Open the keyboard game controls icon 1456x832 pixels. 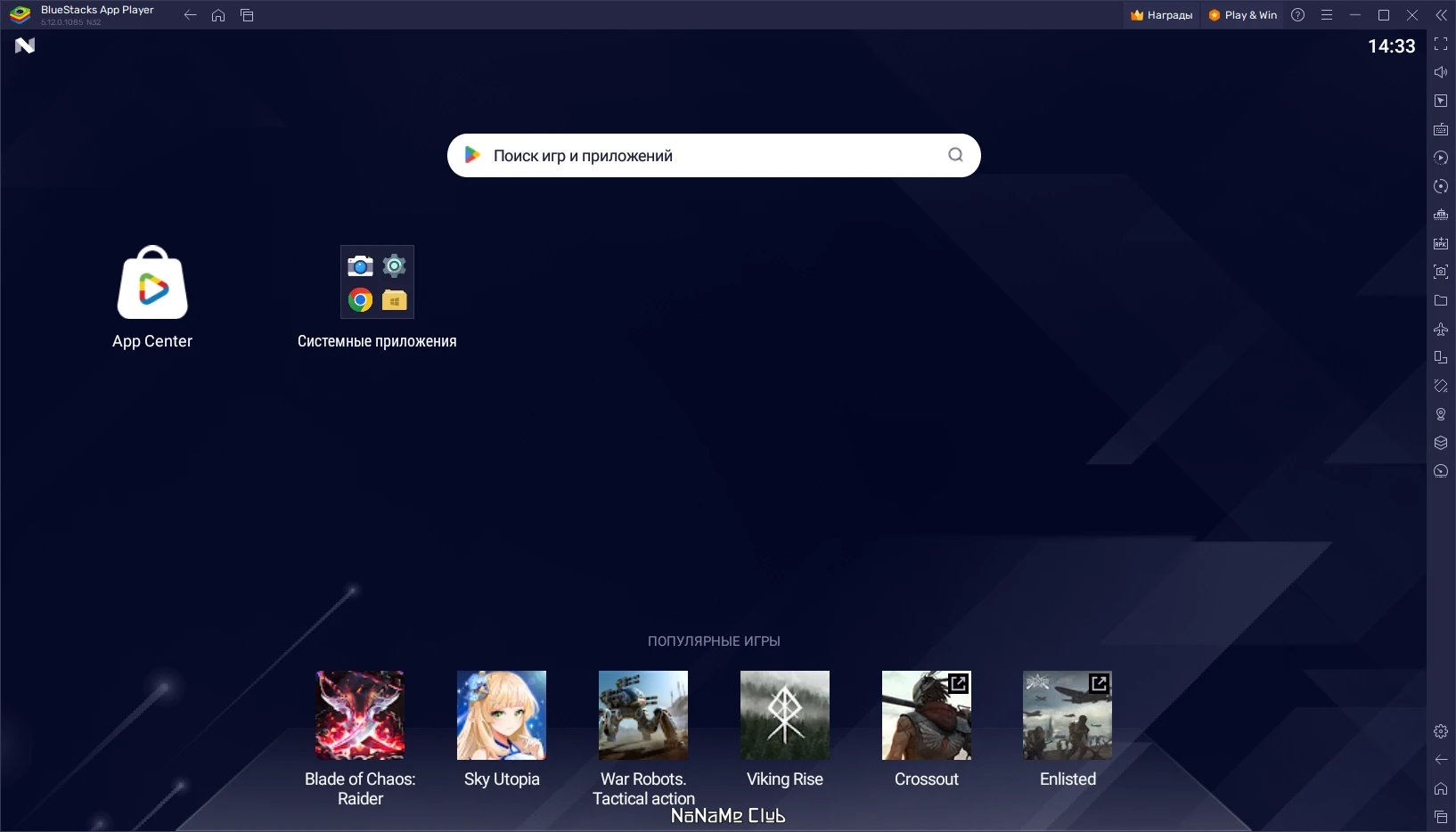1440,129
